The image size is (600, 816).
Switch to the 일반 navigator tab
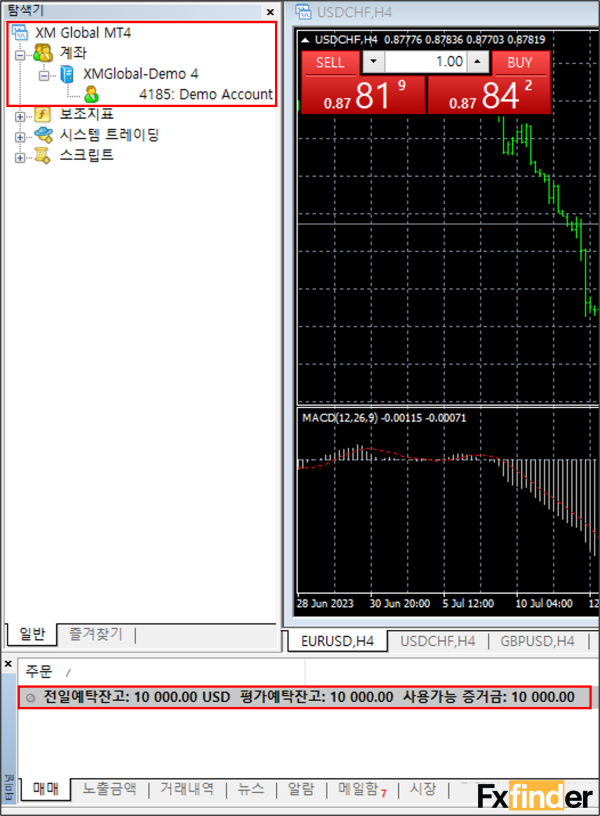point(32,634)
